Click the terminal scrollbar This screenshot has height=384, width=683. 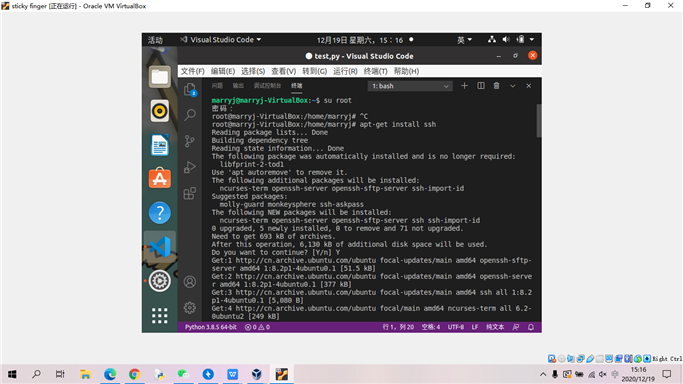coord(539,121)
